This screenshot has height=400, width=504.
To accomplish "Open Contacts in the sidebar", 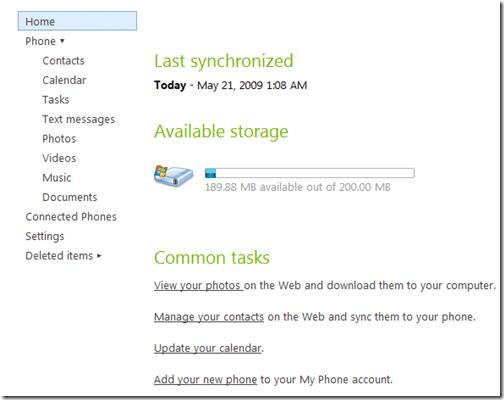I will click(63, 61).
